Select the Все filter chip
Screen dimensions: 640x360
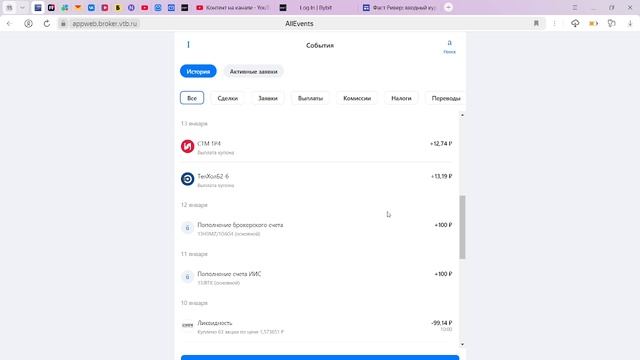tap(192, 98)
